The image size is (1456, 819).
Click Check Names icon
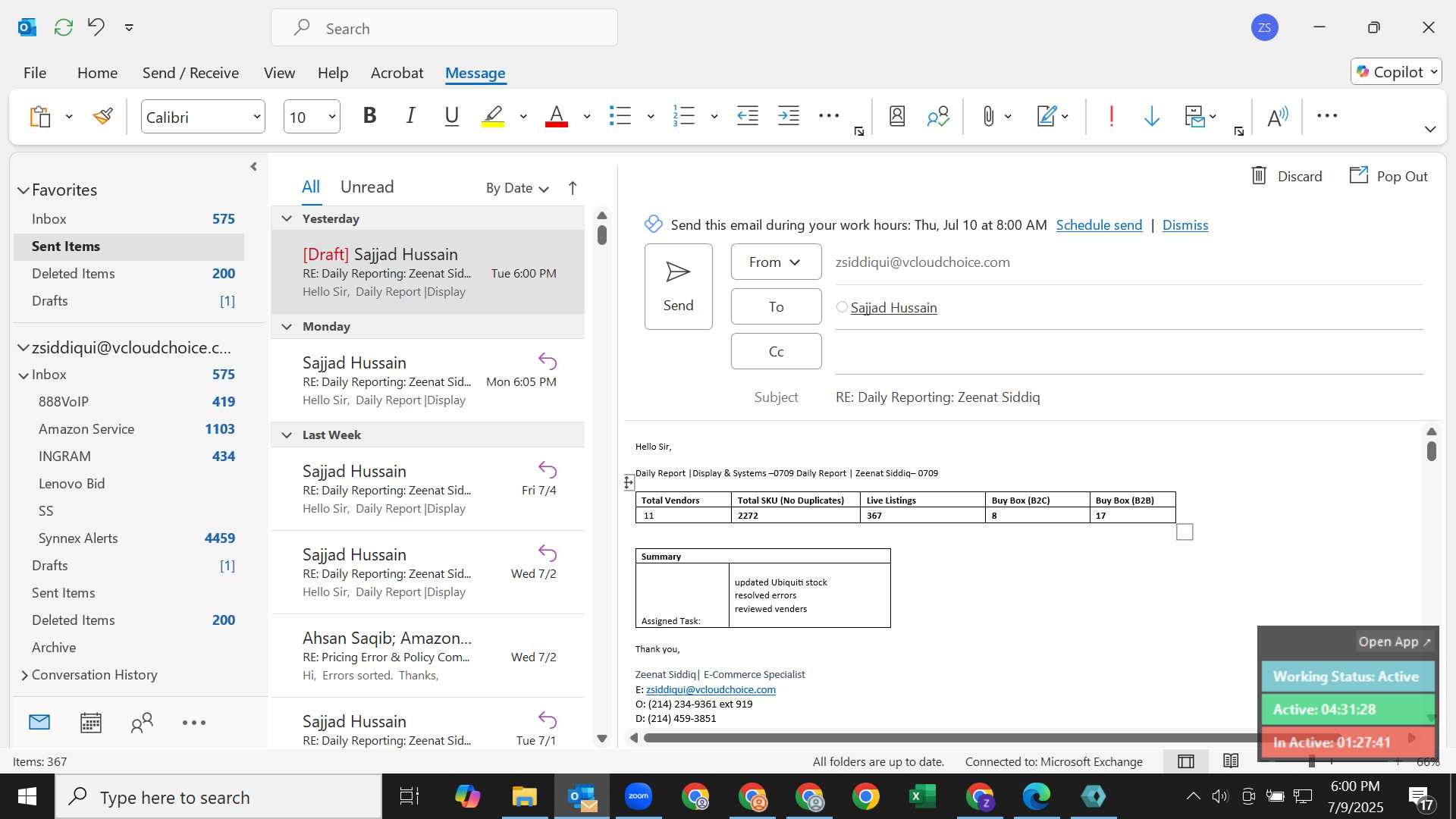938,116
